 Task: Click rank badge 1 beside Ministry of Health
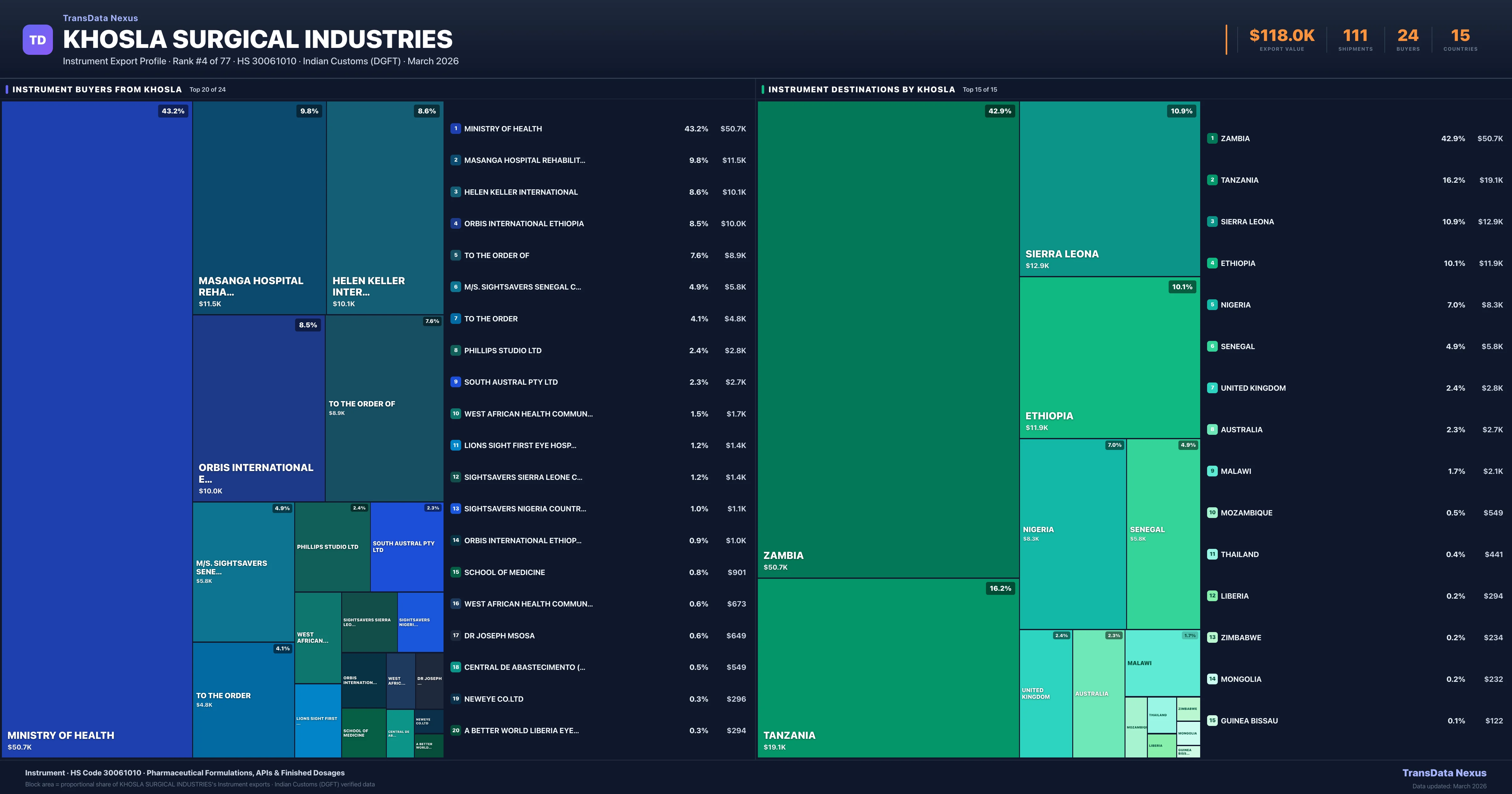(455, 129)
